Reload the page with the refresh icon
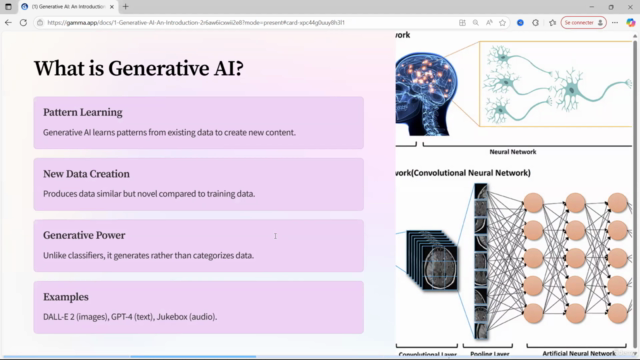Image resolution: width=640 pixels, height=360 pixels. click(23, 22)
